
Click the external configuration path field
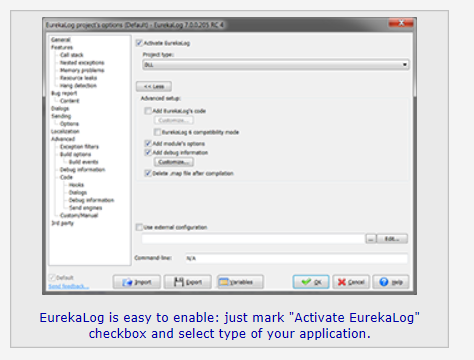[253, 239]
